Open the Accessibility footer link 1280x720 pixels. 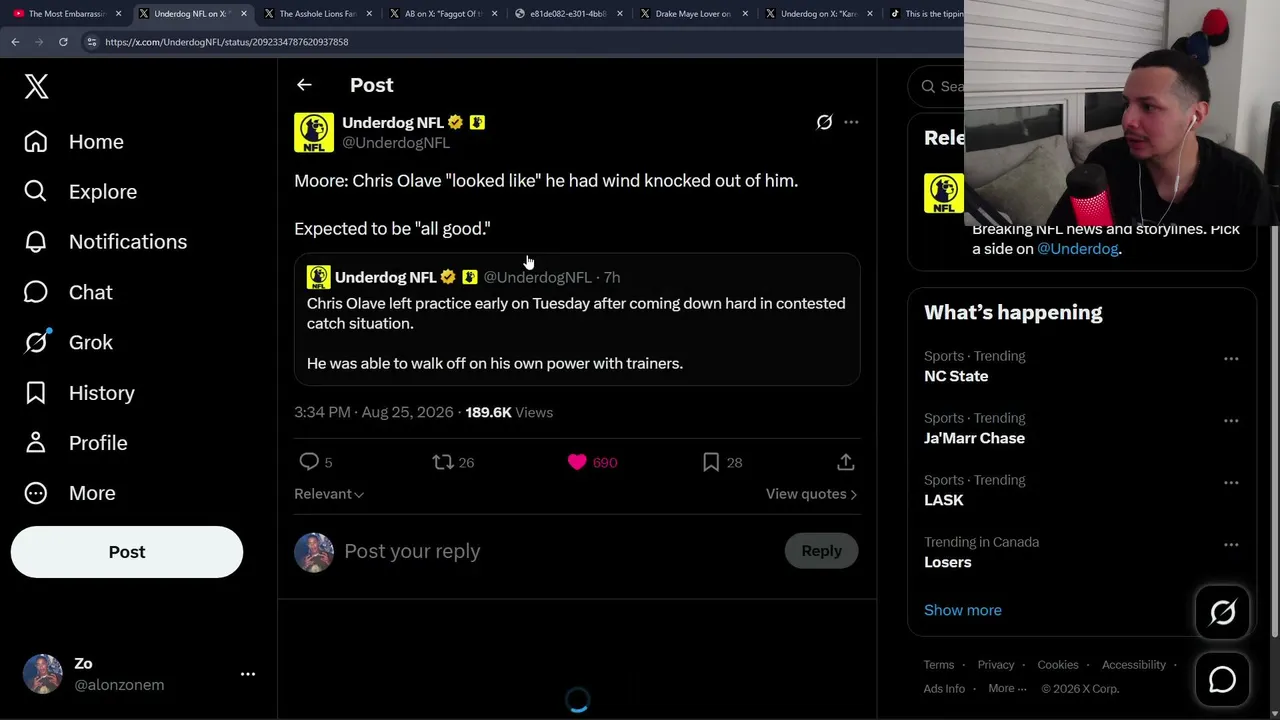tap(1134, 665)
